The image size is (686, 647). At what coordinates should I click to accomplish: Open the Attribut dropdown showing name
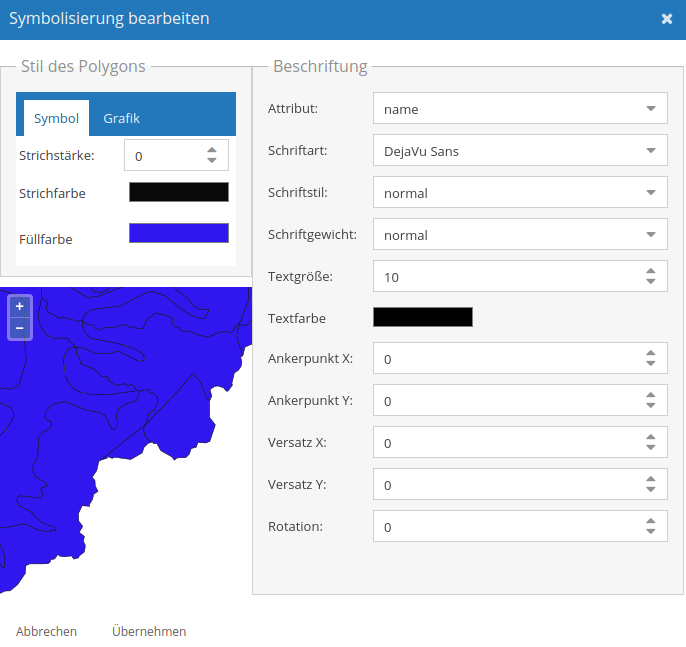click(520, 108)
